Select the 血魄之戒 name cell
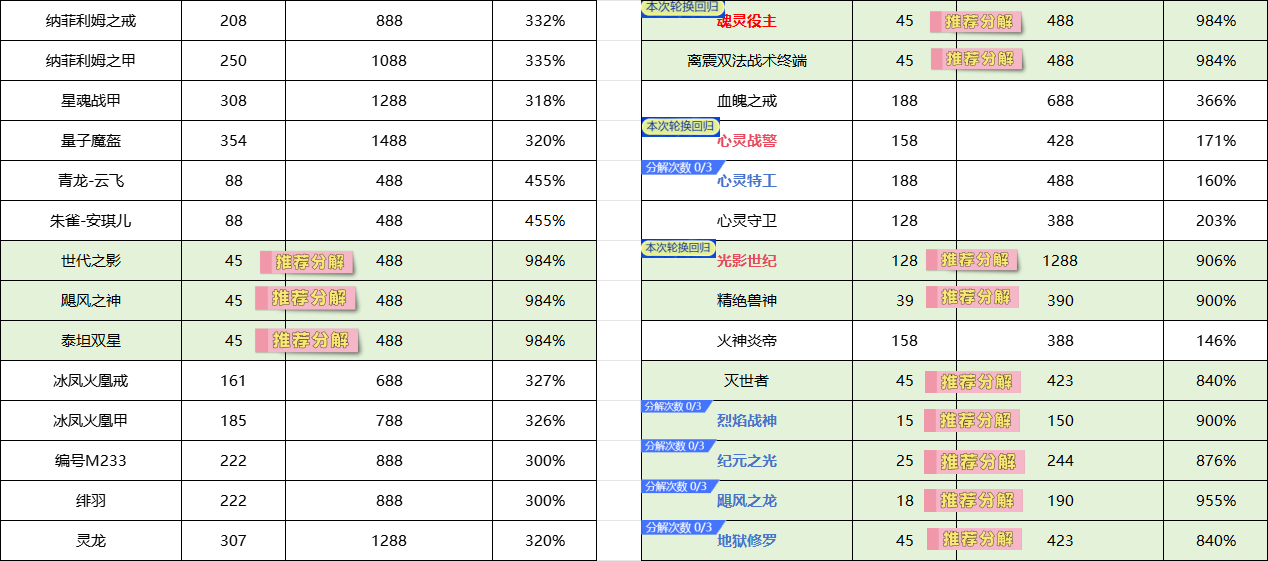The image size is (1268, 561). tap(747, 100)
